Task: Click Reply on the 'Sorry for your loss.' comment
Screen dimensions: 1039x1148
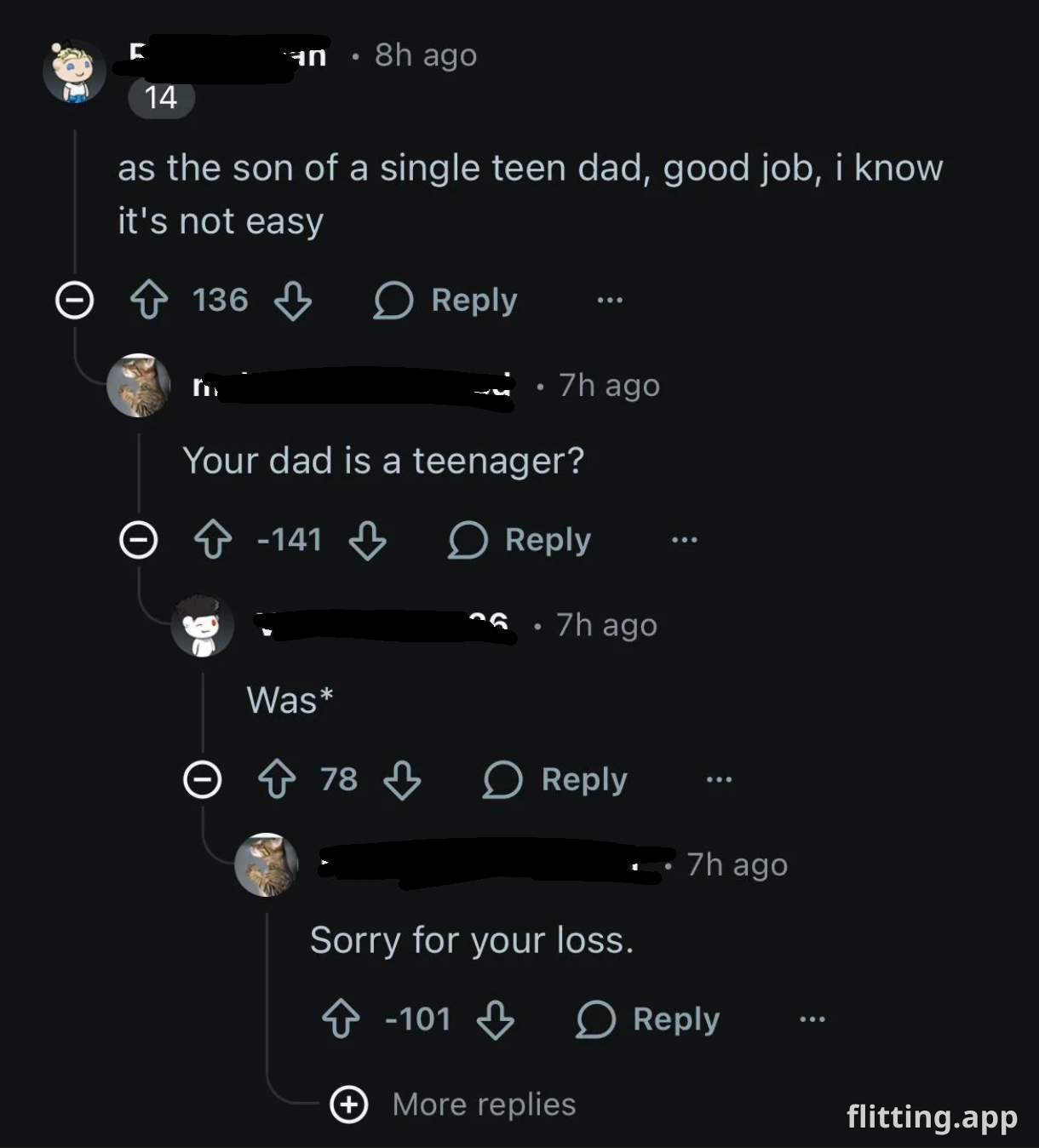Action: coord(646,1019)
